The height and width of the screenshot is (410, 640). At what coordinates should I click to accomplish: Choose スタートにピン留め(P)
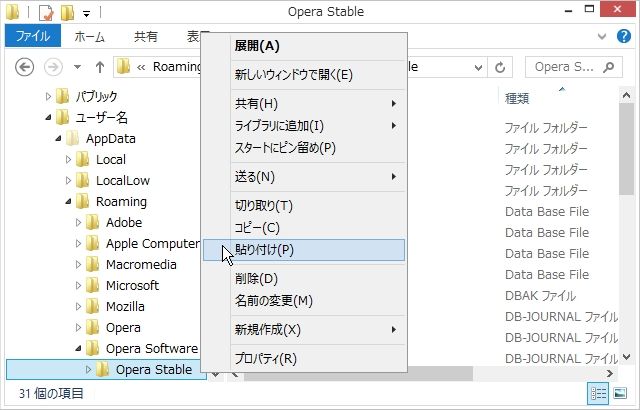point(304,148)
